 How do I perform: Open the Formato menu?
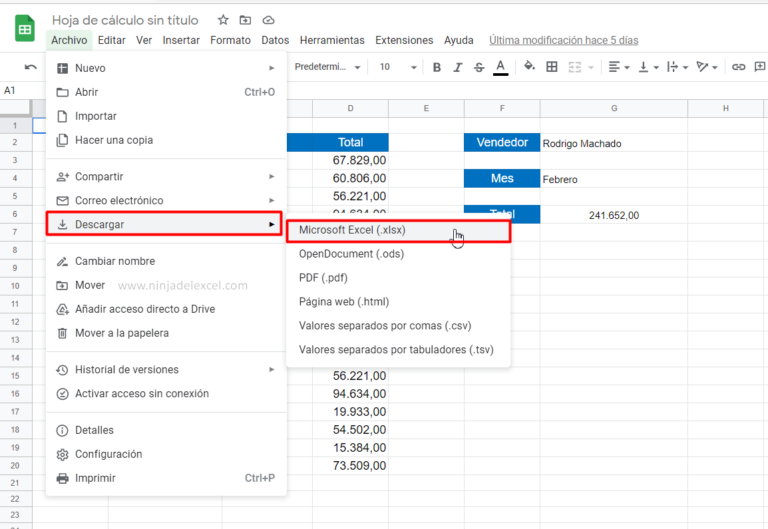pos(230,40)
